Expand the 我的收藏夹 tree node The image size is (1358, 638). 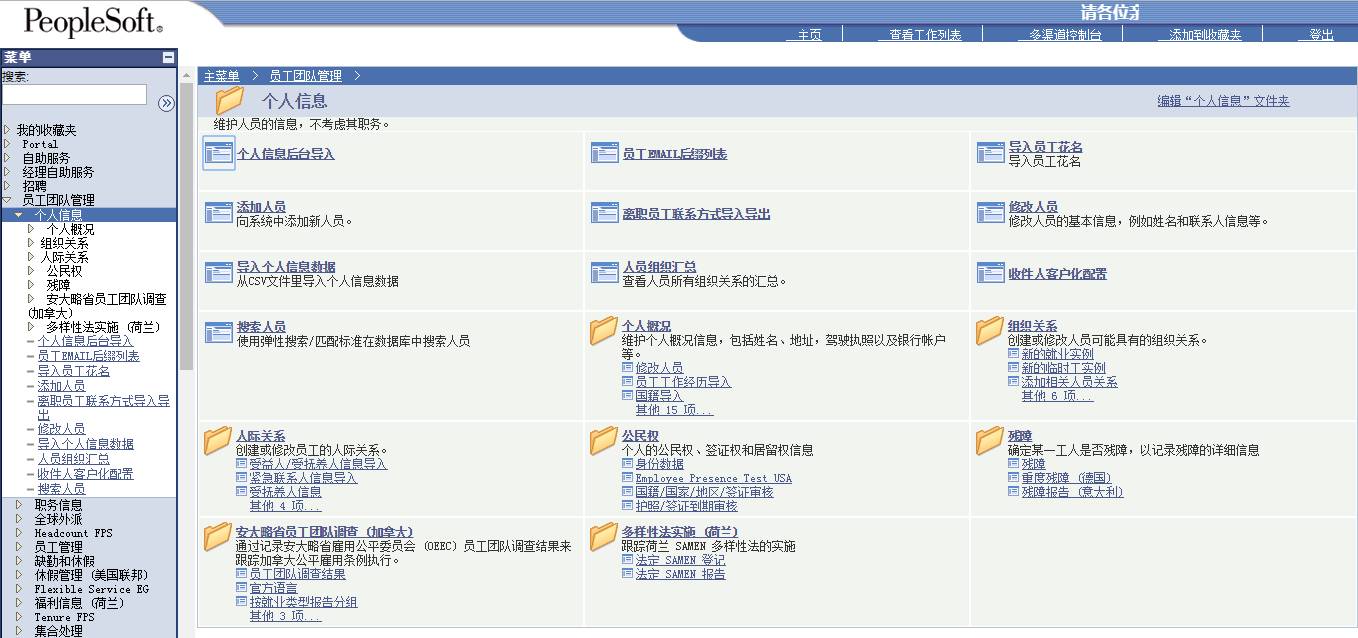7,130
